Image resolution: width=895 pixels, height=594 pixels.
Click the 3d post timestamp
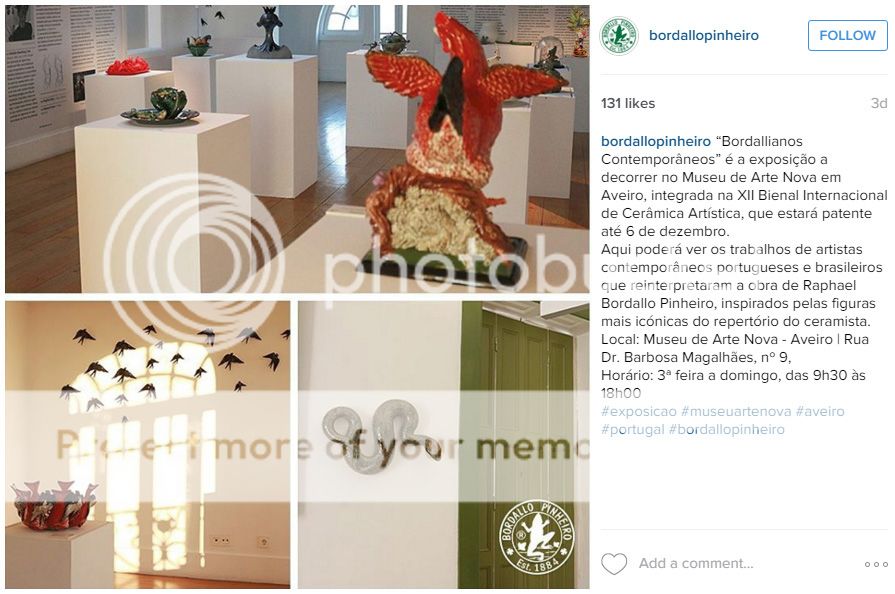pyautogui.click(x=879, y=103)
